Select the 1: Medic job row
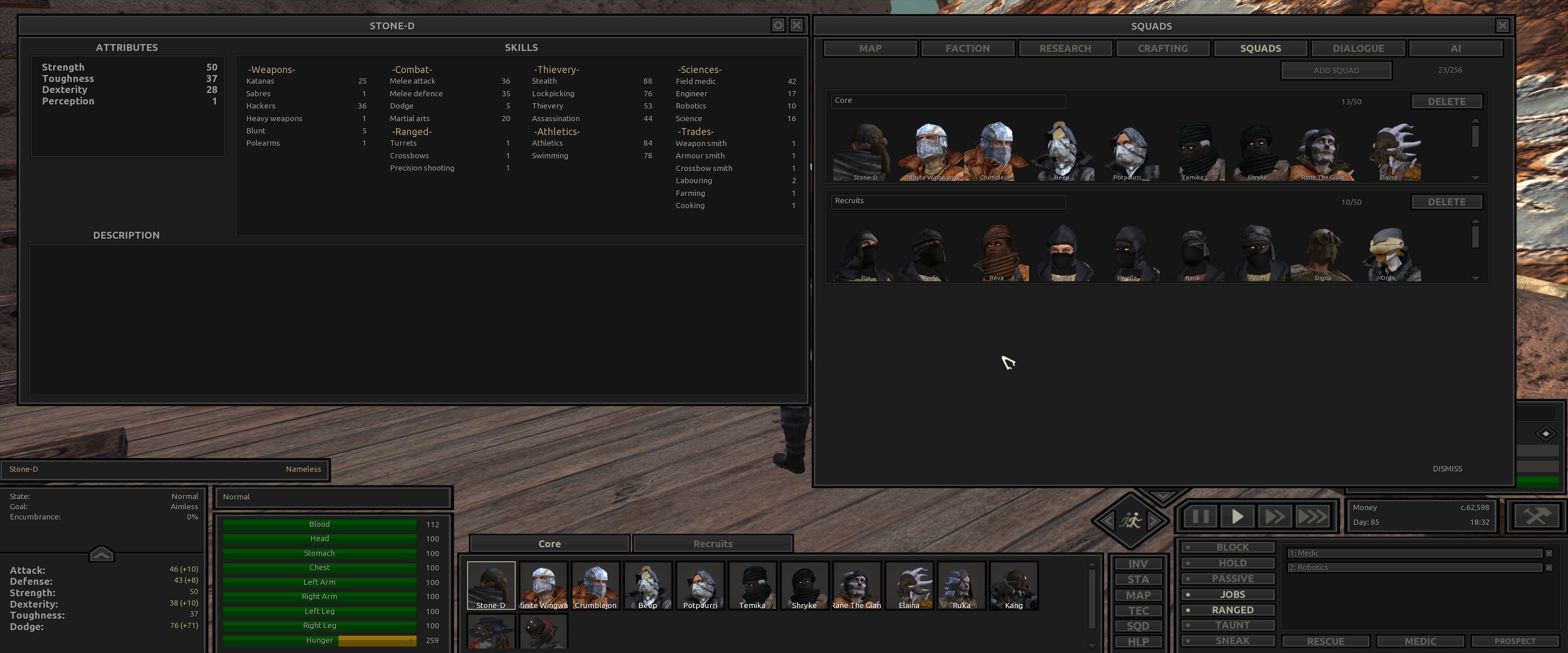Viewport: 1568px width, 653px height. coord(1415,553)
